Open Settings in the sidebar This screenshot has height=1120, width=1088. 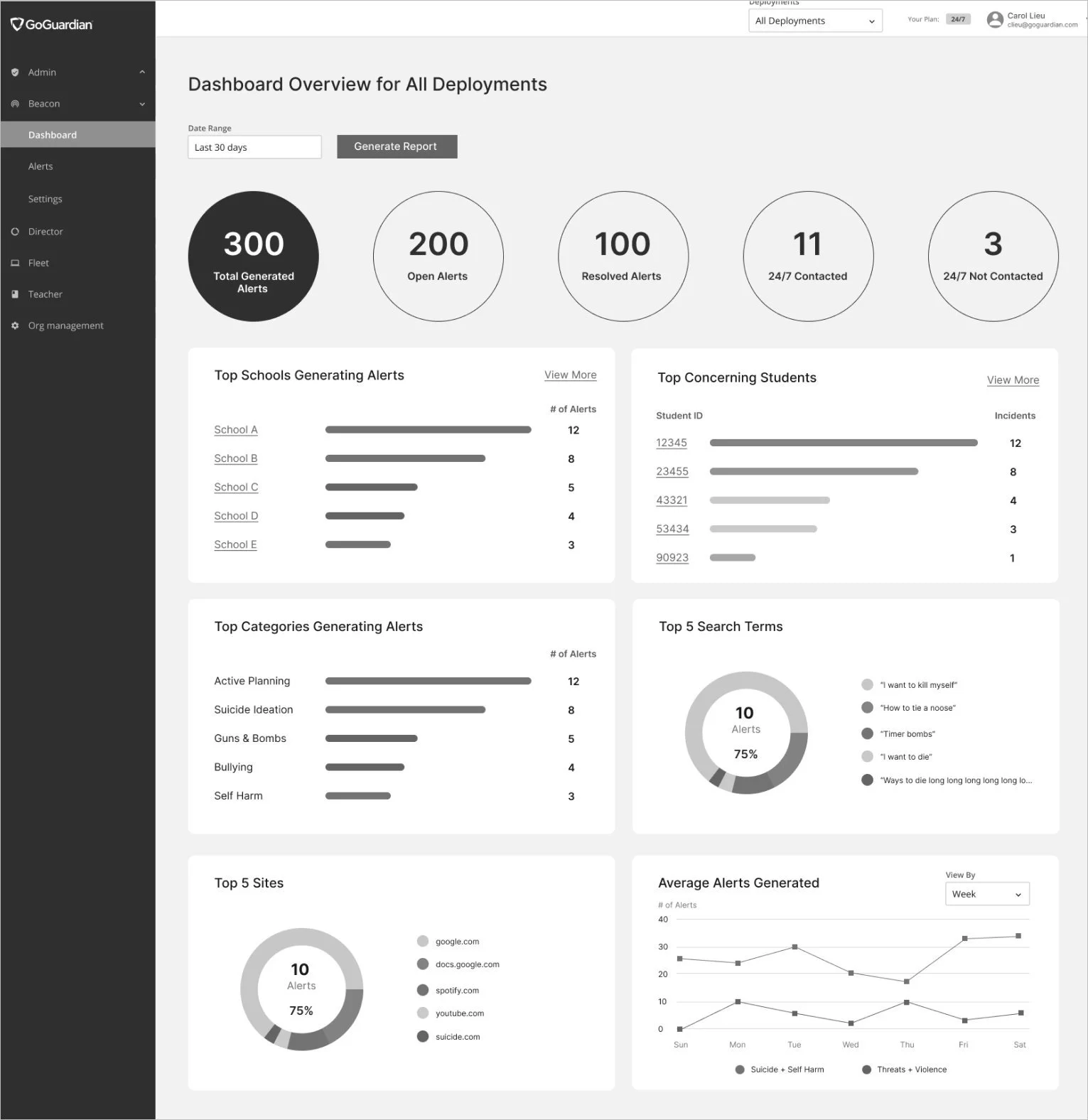coord(45,199)
